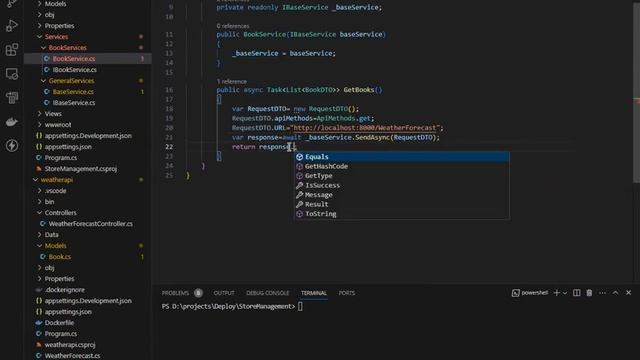
Task: Expand the top Properties folder
Action: pos(88,26)
